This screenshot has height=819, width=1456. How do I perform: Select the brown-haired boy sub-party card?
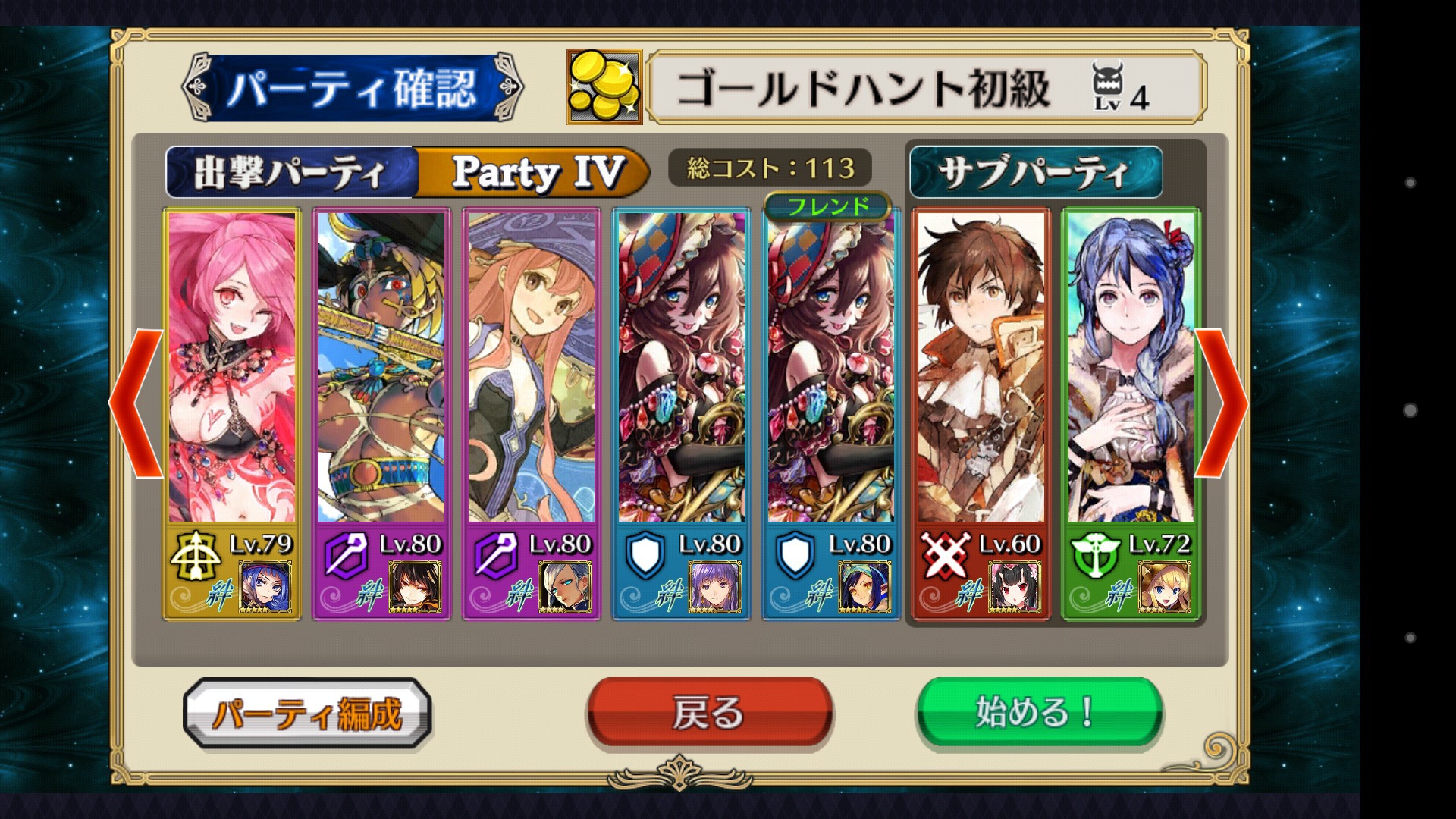[981, 413]
